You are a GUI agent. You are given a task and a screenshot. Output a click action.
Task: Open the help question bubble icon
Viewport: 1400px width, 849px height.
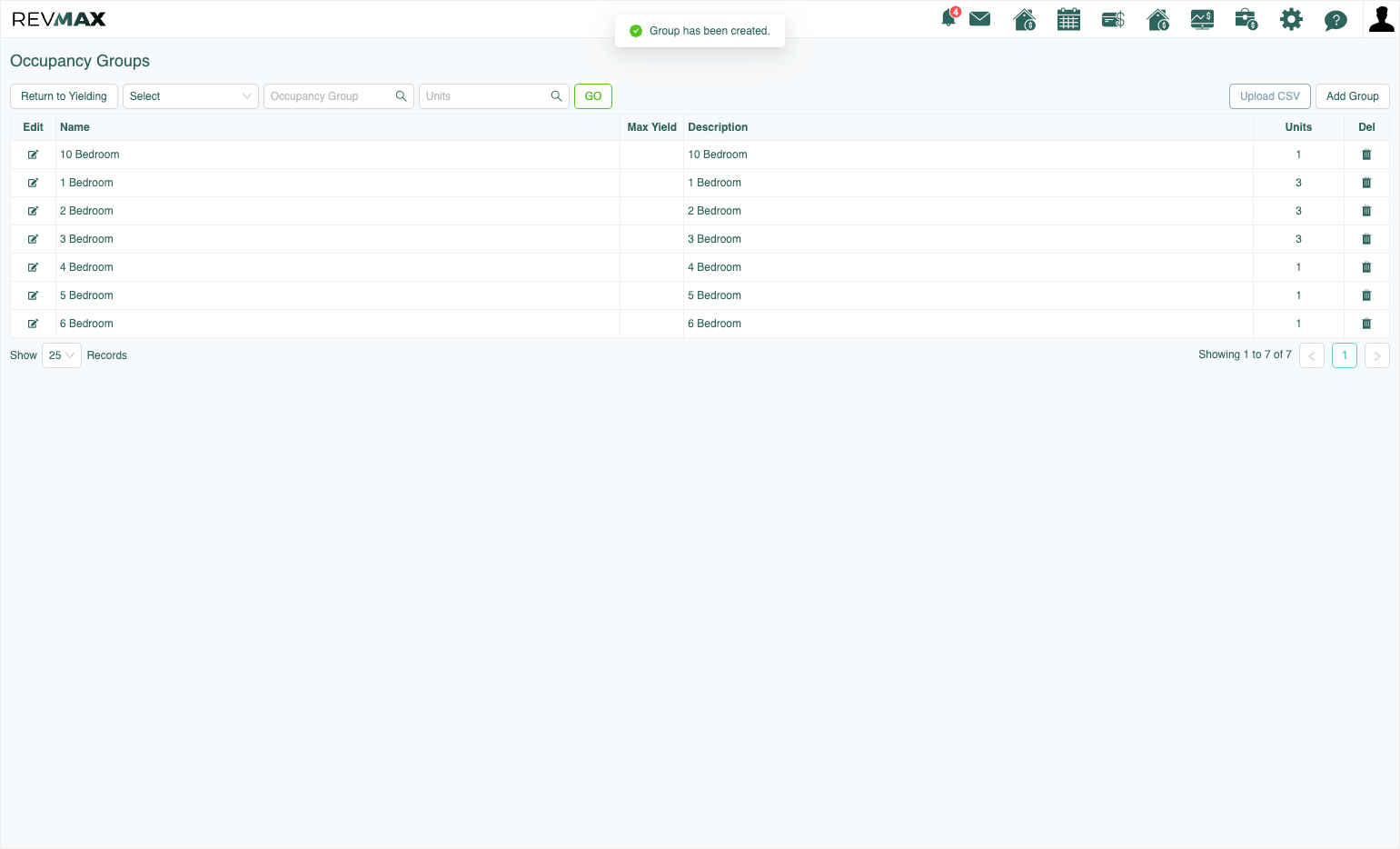pos(1335,20)
